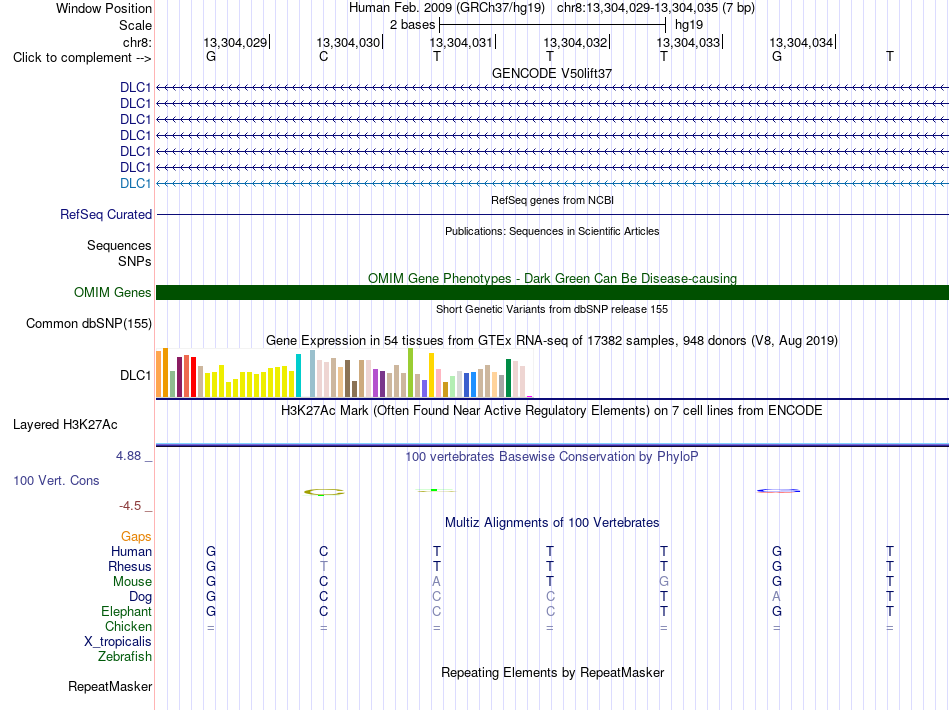Select the Zebrafish species row label
Viewport: 950px width, 710px height.
125,657
